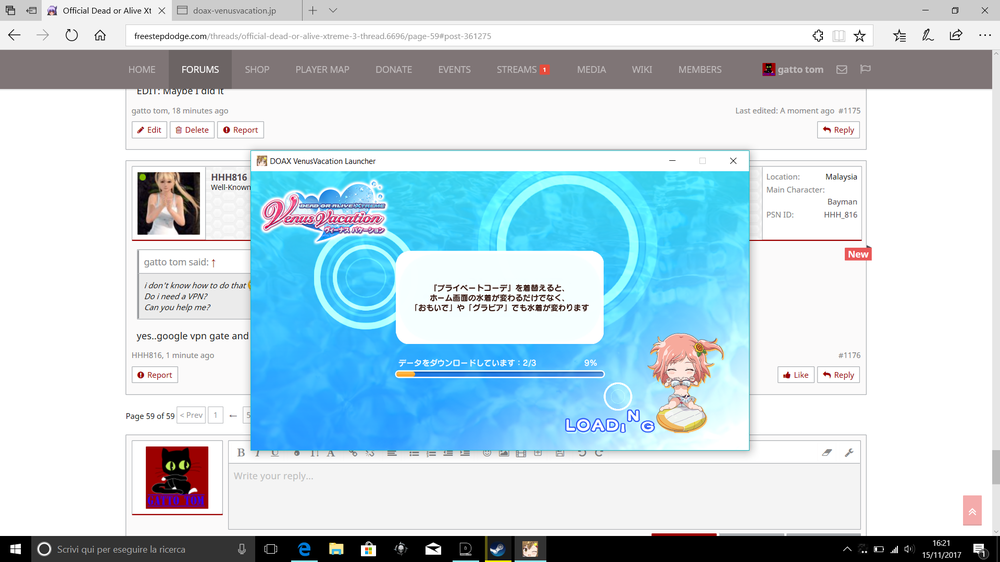Open a new browser tab
Screen dimensions: 1000x562
click(x=312, y=10)
